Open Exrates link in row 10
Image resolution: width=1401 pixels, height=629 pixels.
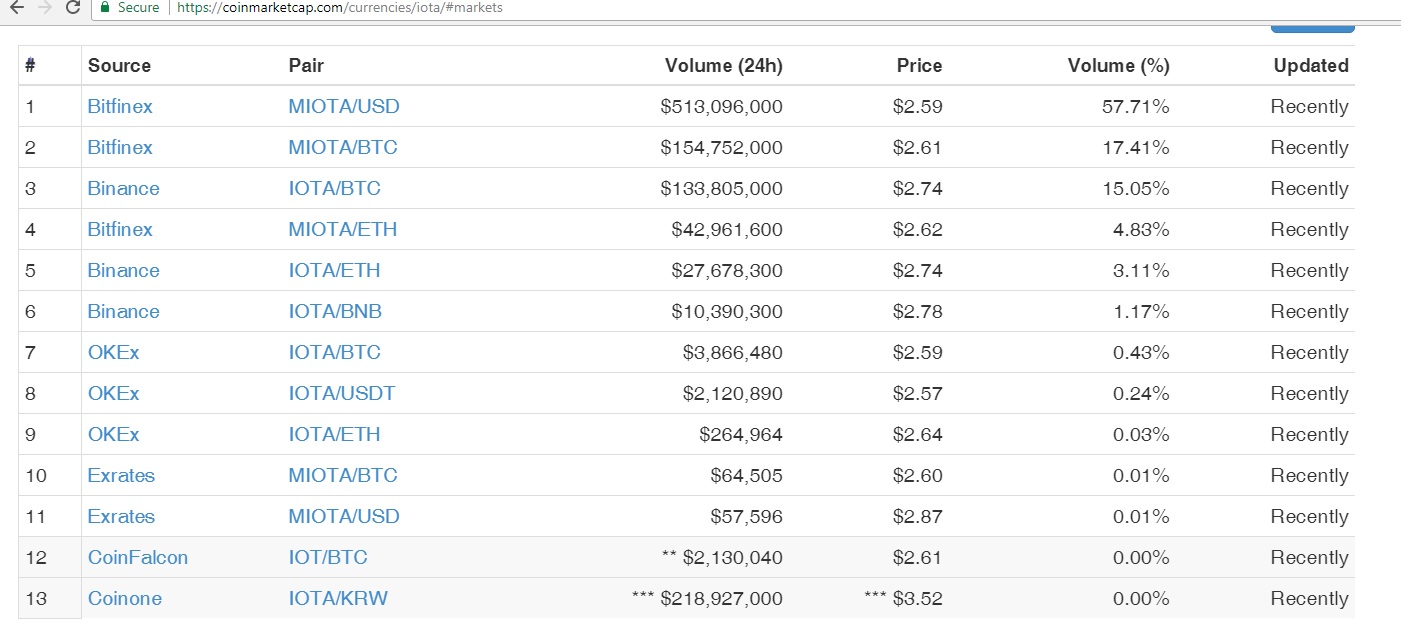(x=121, y=475)
